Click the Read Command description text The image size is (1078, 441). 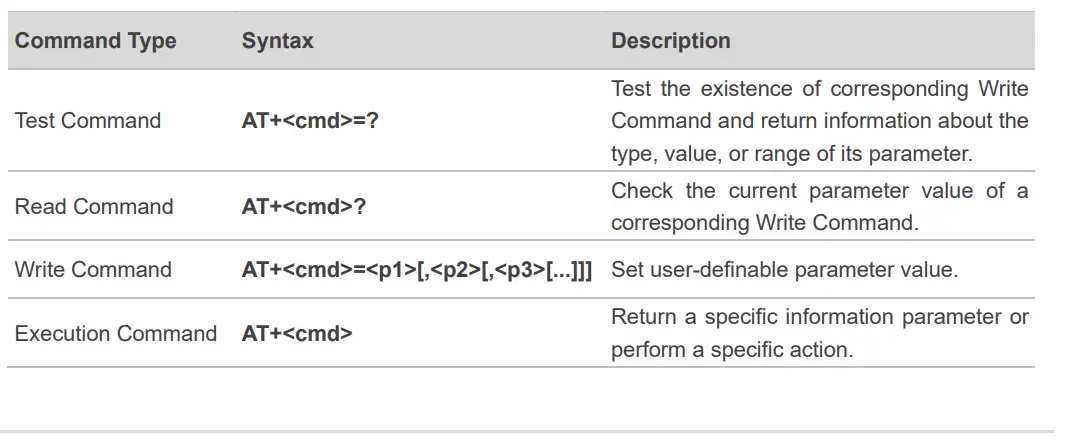click(819, 207)
